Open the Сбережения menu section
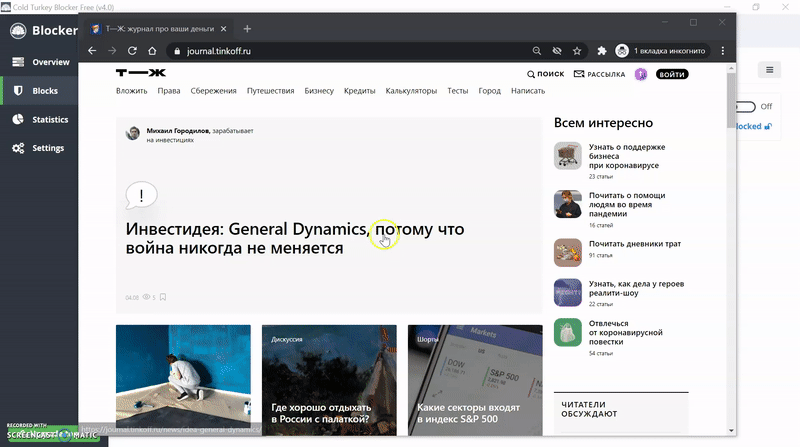 tap(213, 91)
